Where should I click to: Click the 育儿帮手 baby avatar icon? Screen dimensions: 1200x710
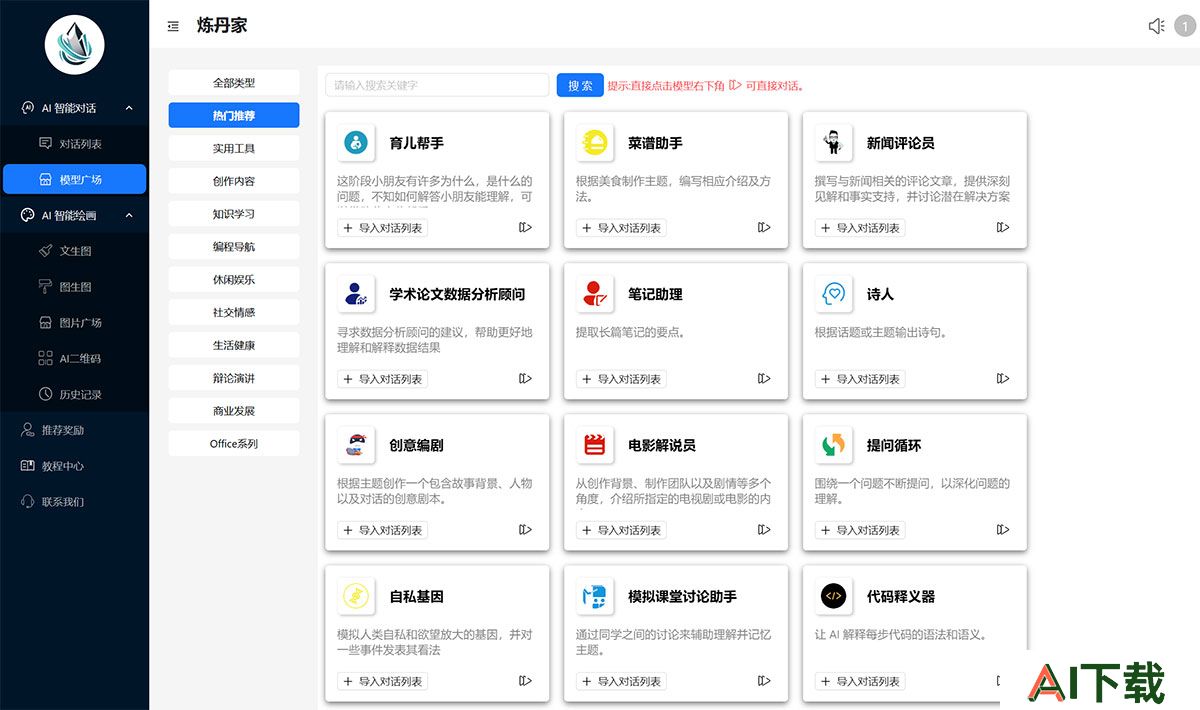click(x=356, y=143)
